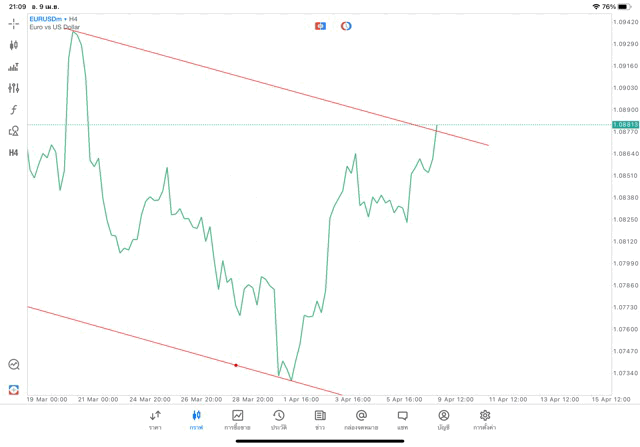Open the indicators icon in the left sidebar
Viewport: 640px width, 447px height.
(14, 66)
